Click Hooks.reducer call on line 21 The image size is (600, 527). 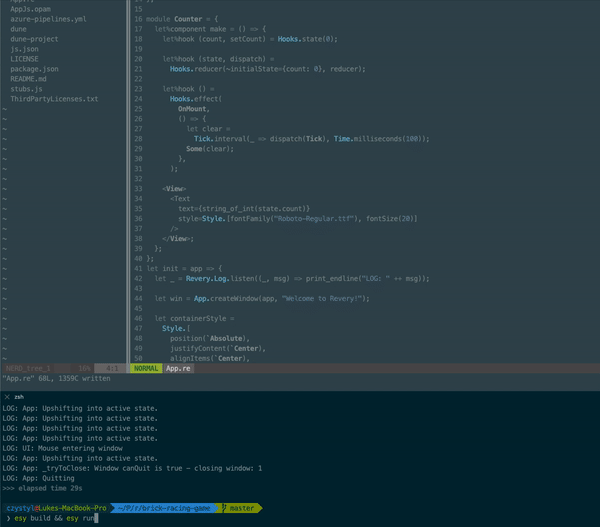click(x=267, y=69)
